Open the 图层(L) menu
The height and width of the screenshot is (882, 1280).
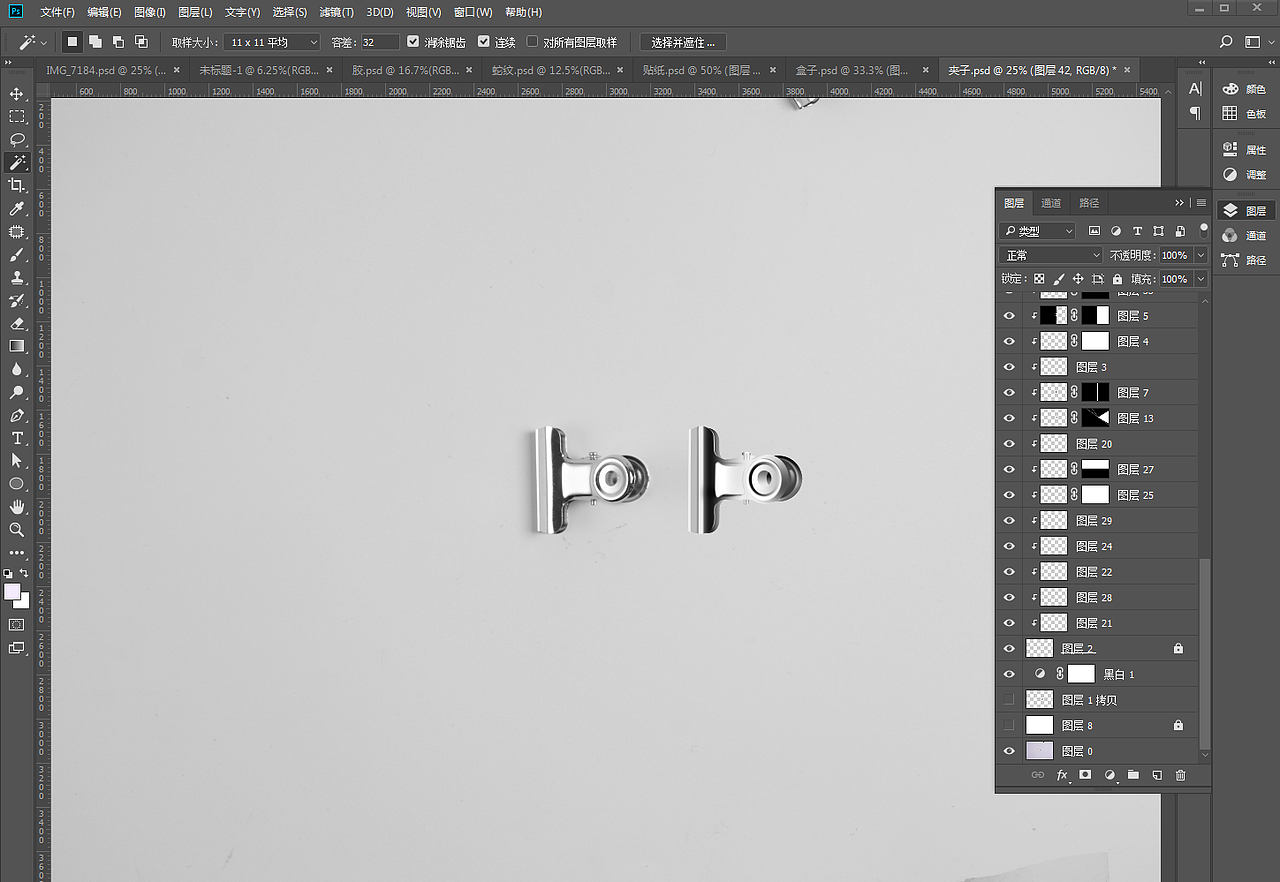[x=195, y=12]
